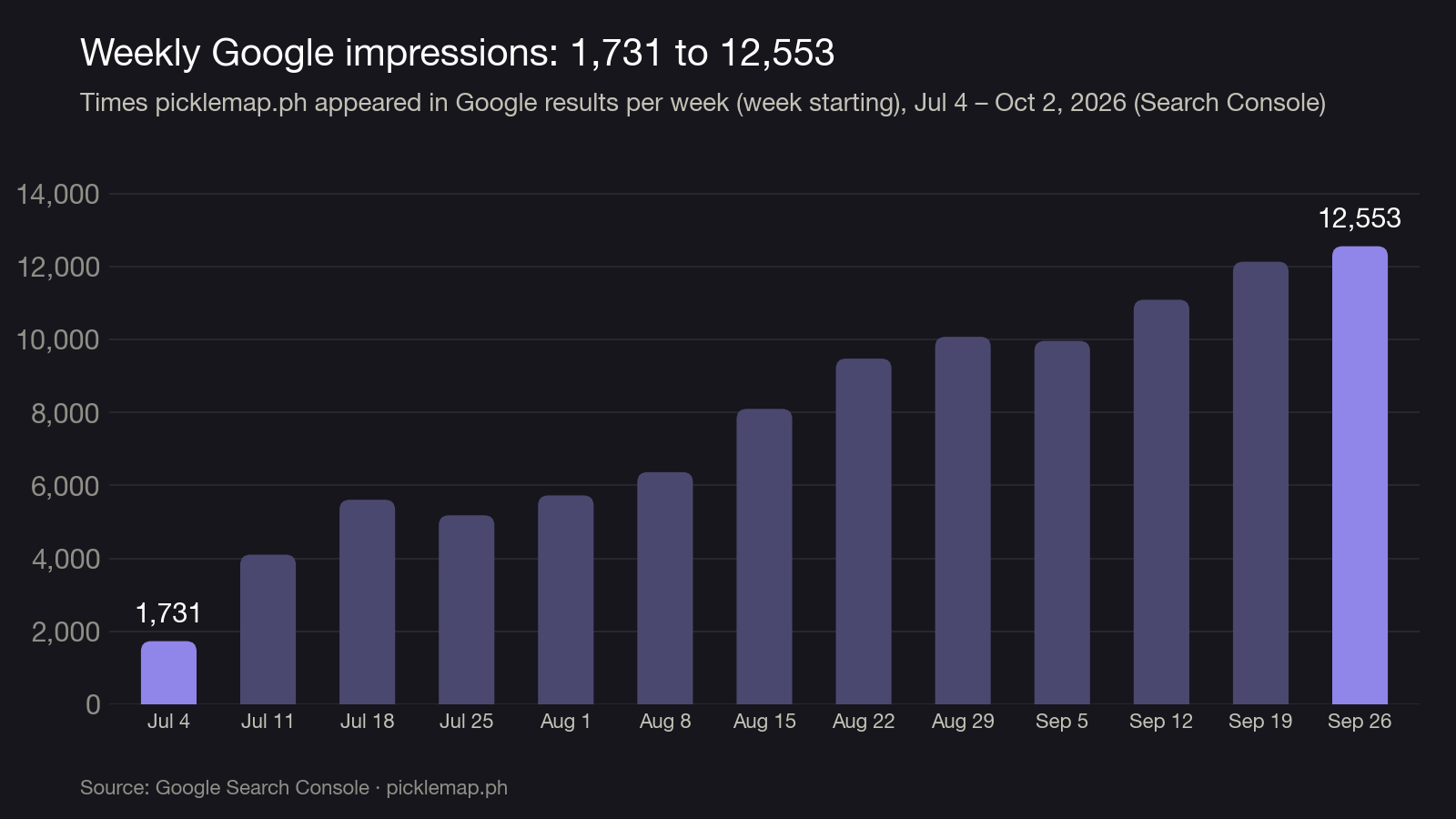Image resolution: width=1456 pixels, height=819 pixels.
Task: Click the 0 y-axis label
Action: click(x=93, y=704)
